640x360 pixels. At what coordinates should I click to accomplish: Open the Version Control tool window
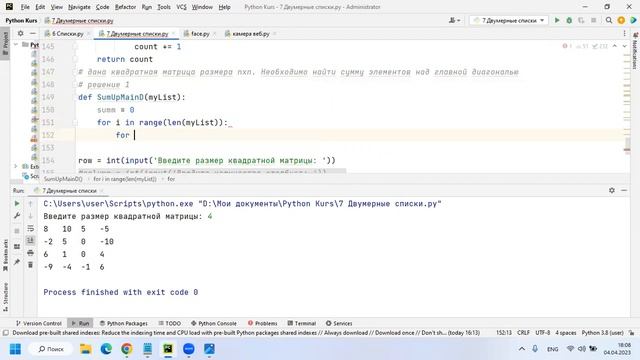39,323
